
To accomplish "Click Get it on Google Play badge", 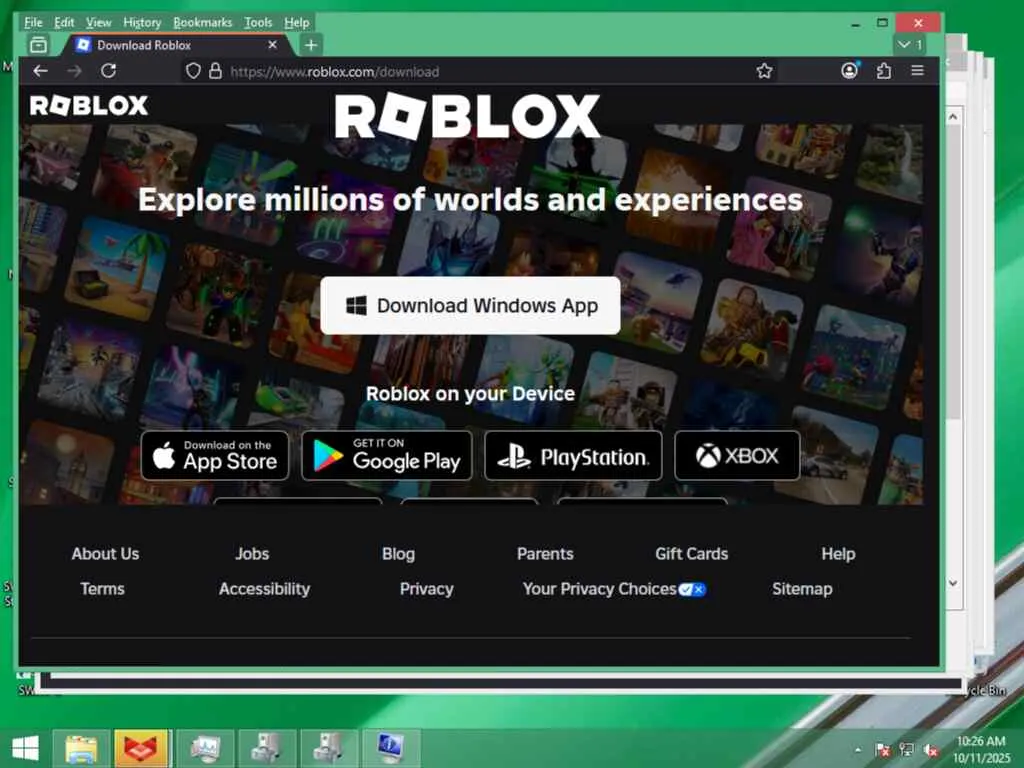I will click(387, 456).
